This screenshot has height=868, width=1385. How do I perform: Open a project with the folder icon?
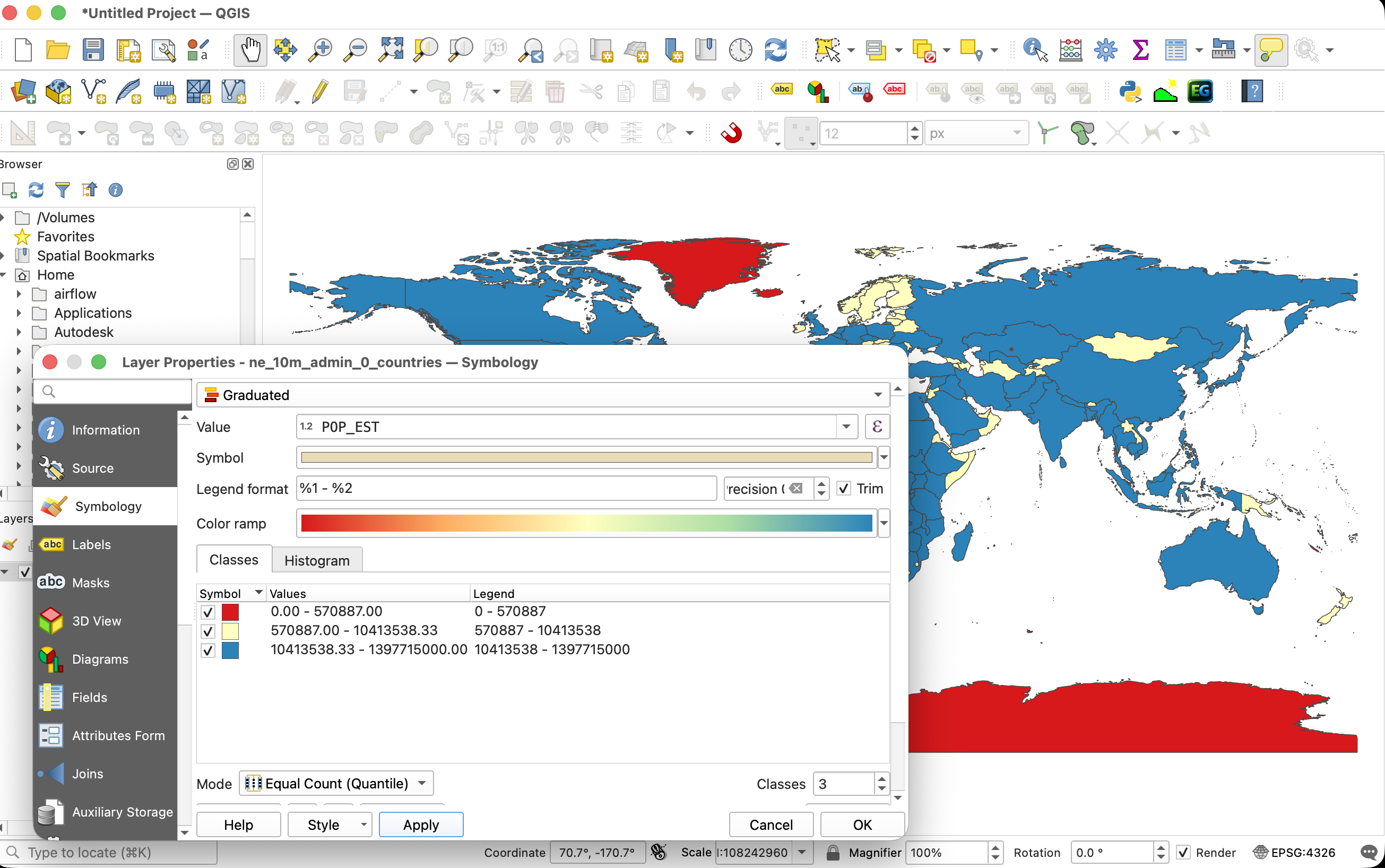click(x=57, y=50)
